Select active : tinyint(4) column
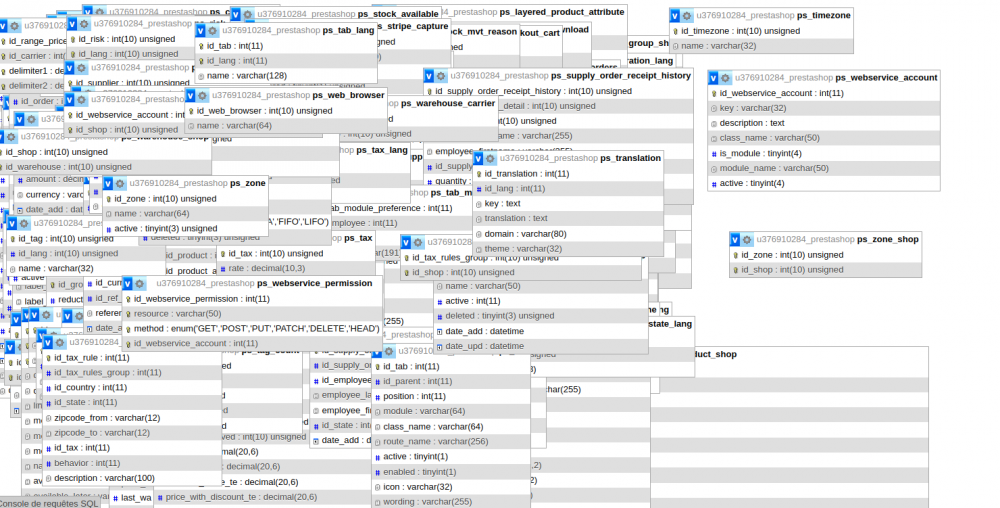Viewport: 1000px width, 508px height. click(x=824, y=183)
